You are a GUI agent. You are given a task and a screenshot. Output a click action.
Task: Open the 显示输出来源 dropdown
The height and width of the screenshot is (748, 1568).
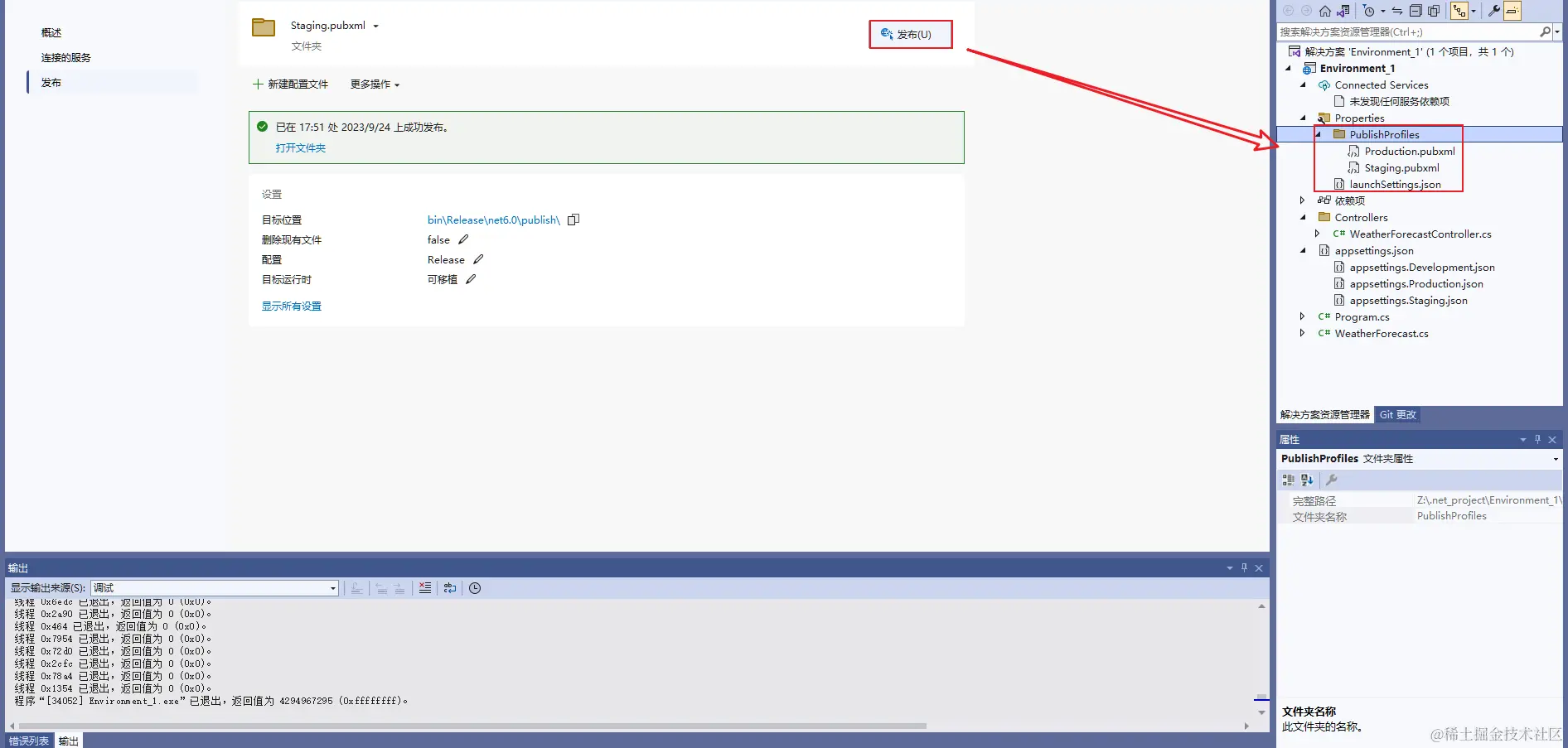point(333,588)
